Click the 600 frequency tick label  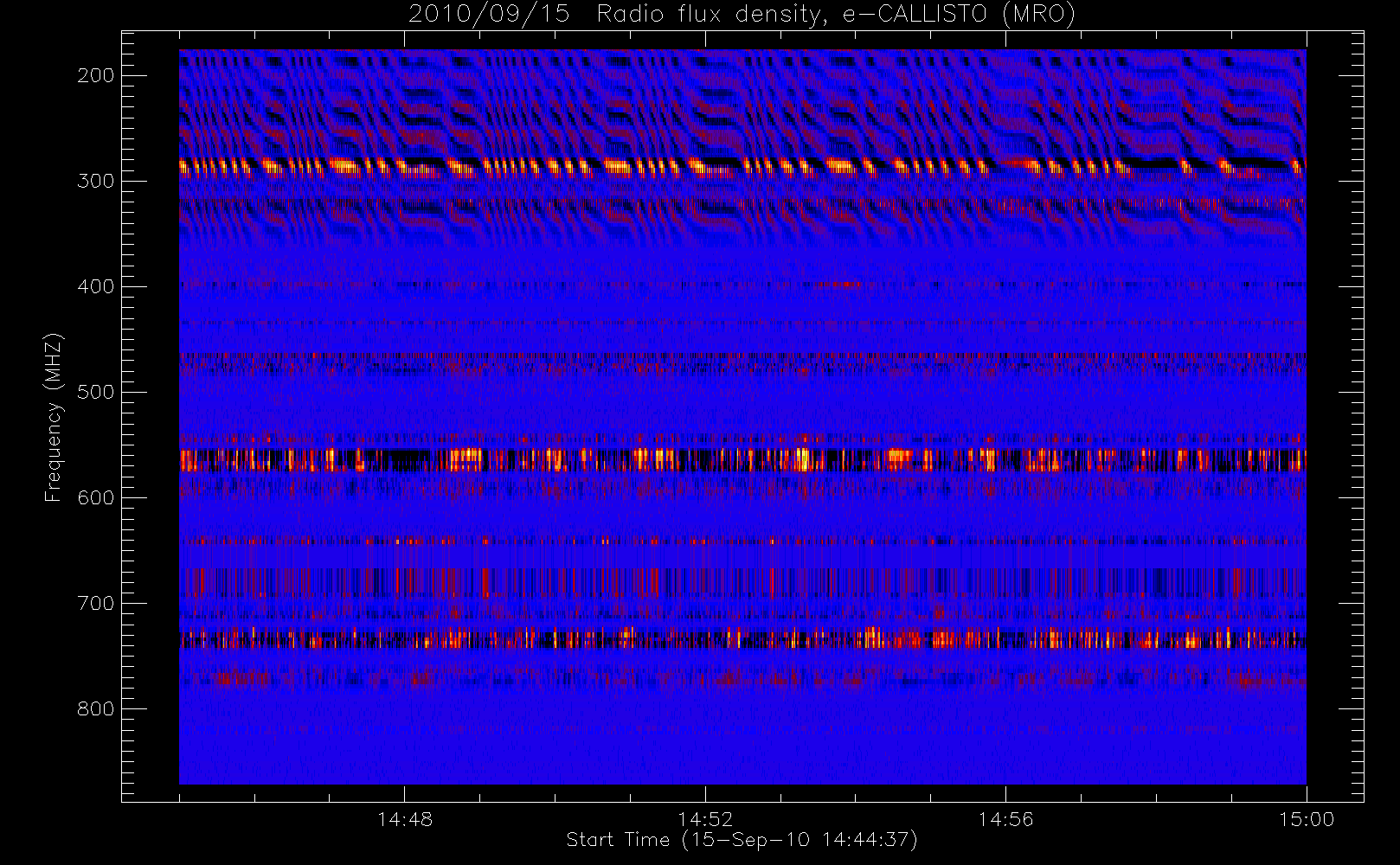click(95, 497)
